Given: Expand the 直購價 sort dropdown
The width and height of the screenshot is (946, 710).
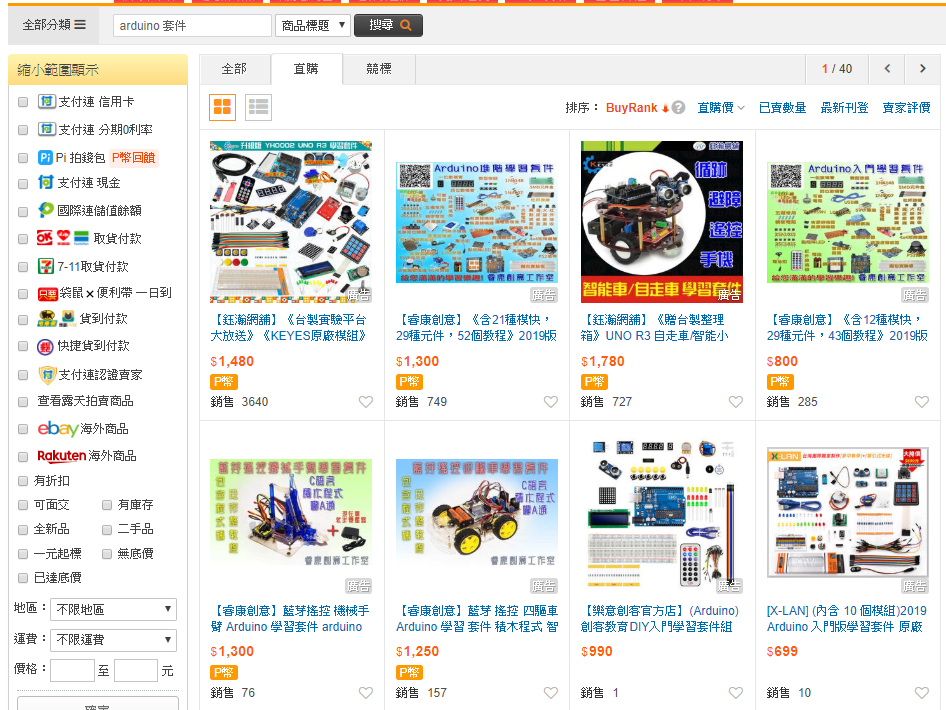Looking at the screenshot, I should click(721, 107).
